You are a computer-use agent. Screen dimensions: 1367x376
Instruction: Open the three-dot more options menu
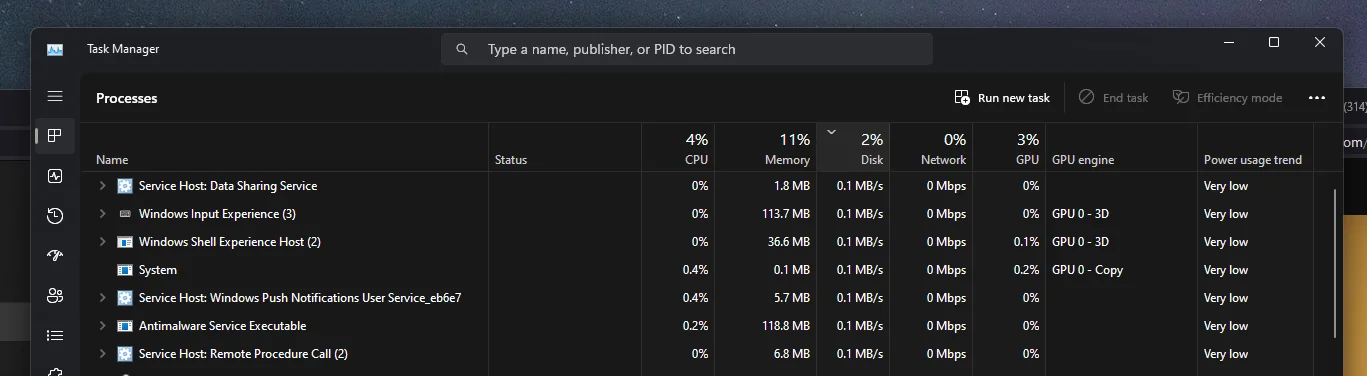point(1317,98)
